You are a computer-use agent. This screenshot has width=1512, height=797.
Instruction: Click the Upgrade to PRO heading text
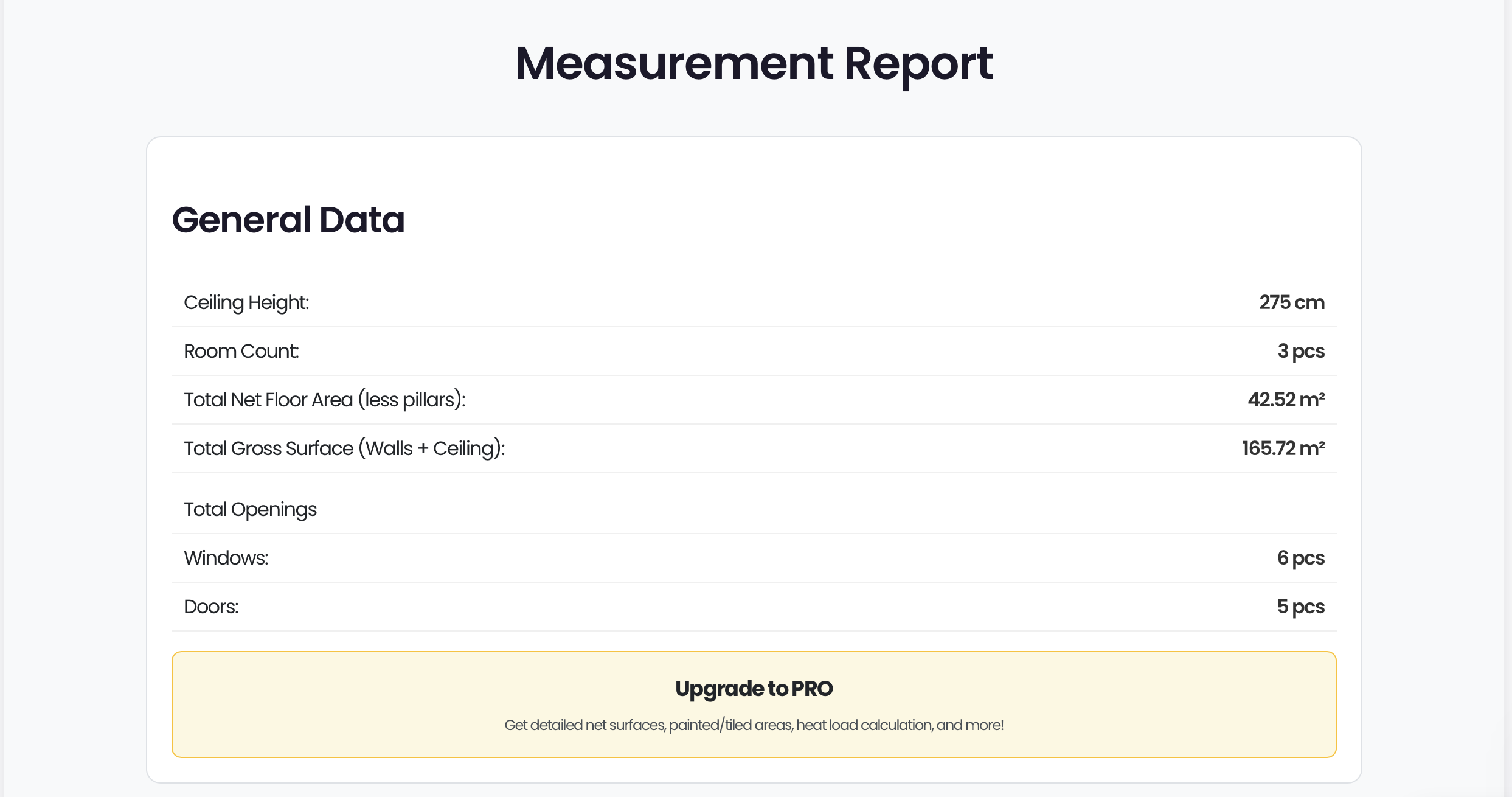(754, 689)
